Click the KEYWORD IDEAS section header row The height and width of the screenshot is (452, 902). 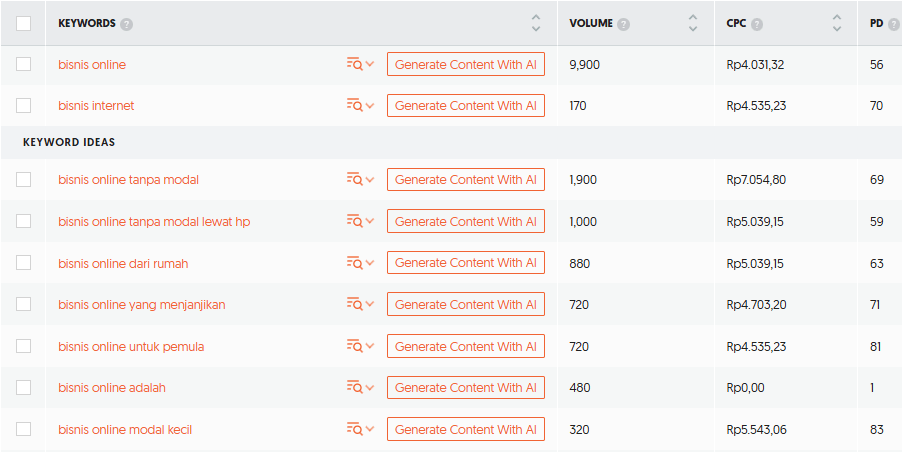click(69, 142)
